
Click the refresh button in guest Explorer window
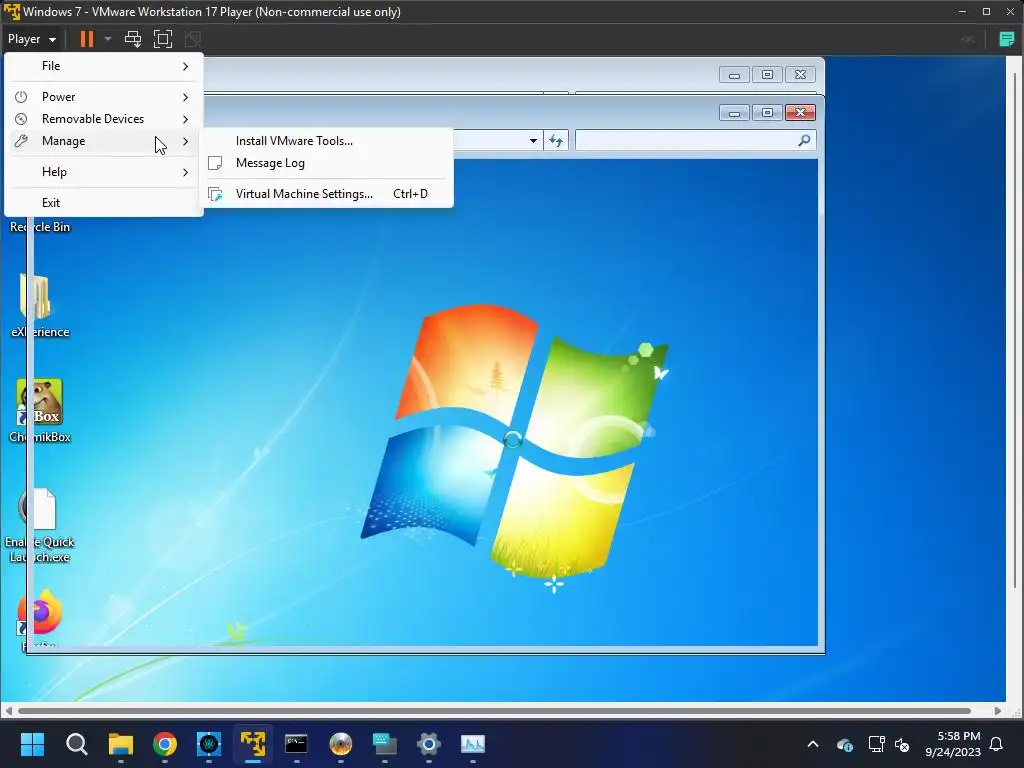click(x=556, y=140)
